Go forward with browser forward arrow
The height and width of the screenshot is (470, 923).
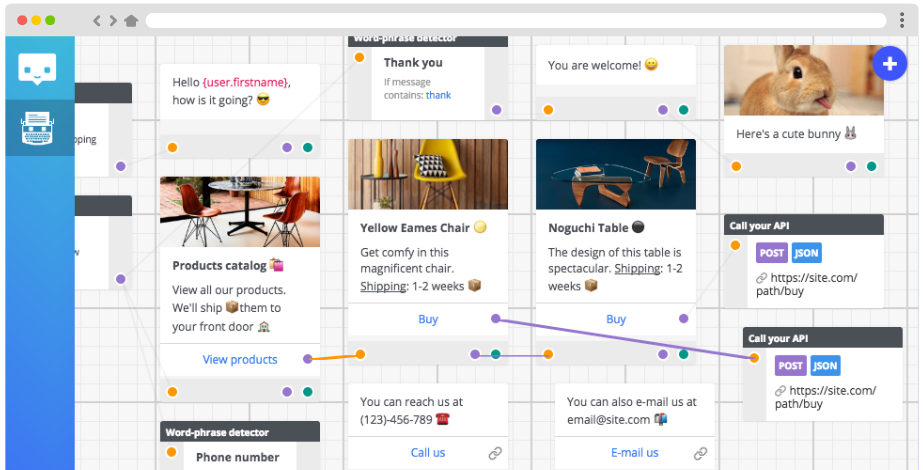click(113, 21)
